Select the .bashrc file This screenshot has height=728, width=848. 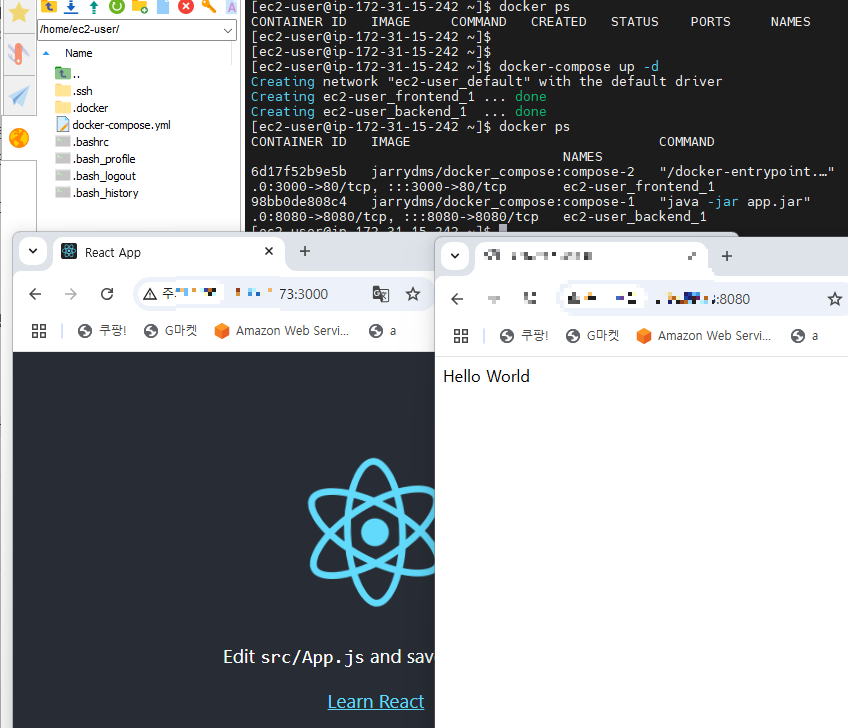[x=82, y=142]
